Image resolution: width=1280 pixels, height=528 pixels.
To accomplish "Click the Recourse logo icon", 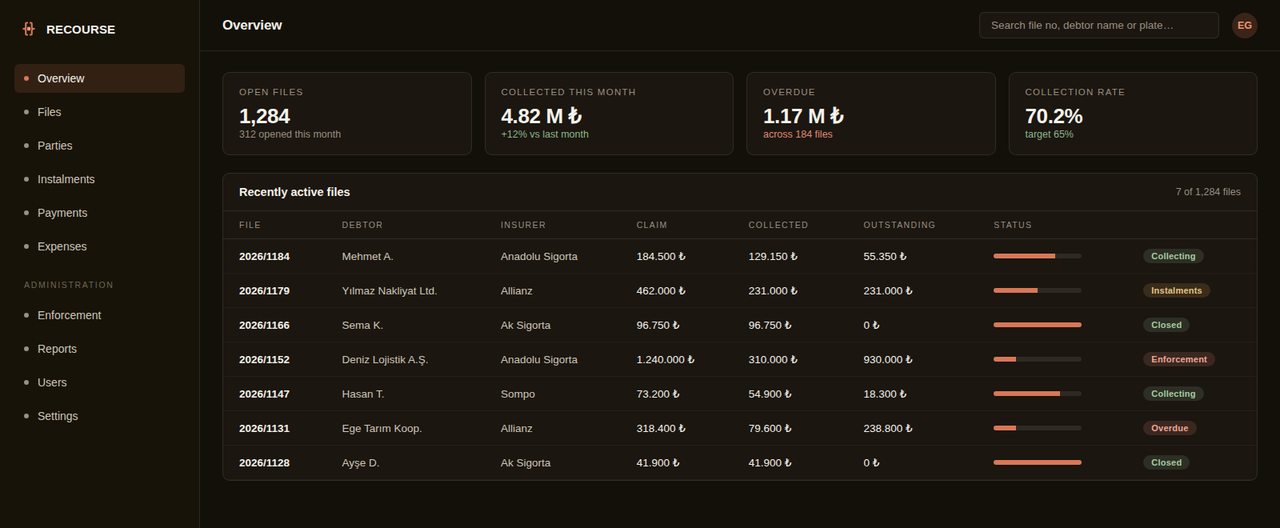I will tap(28, 29).
